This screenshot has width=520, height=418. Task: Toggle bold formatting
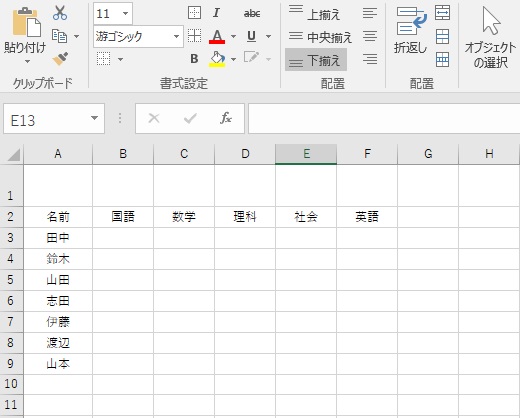pyautogui.click(x=194, y=59)
